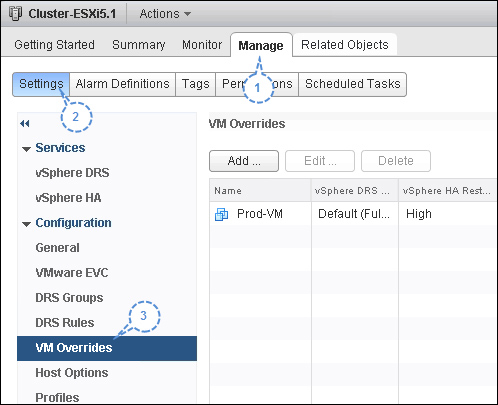Switch to the Tags sub-tab

tap(195, 84)
